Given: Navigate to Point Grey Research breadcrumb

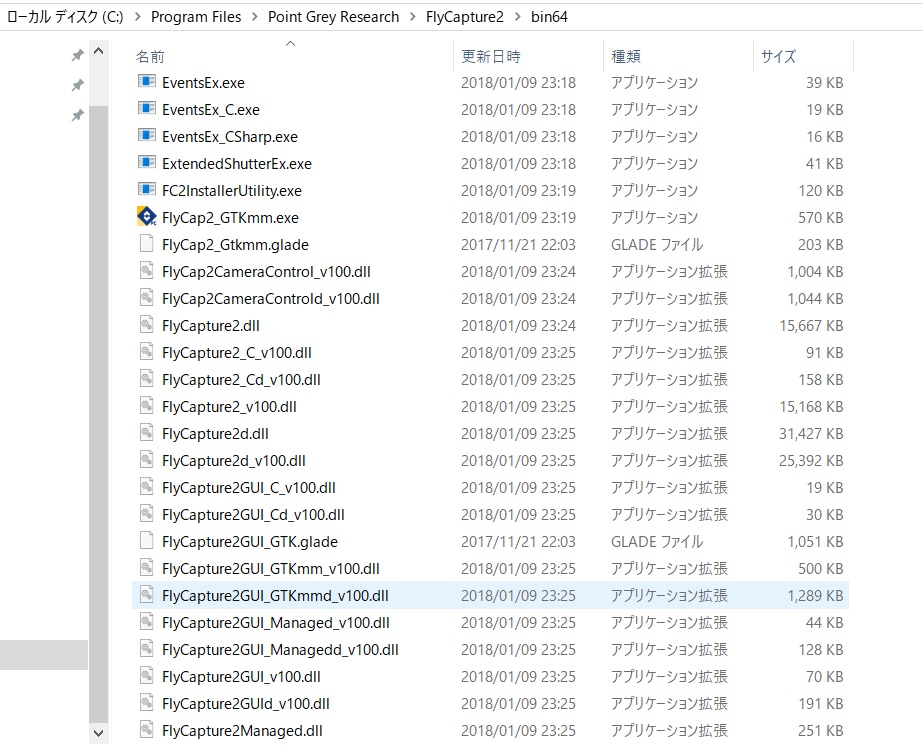Looking at the screenshot, I should (333, 16).
